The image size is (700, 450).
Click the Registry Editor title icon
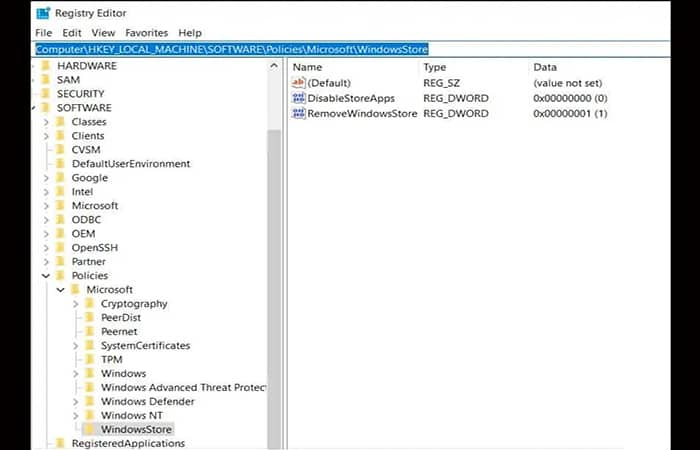[x=43, y=13]
